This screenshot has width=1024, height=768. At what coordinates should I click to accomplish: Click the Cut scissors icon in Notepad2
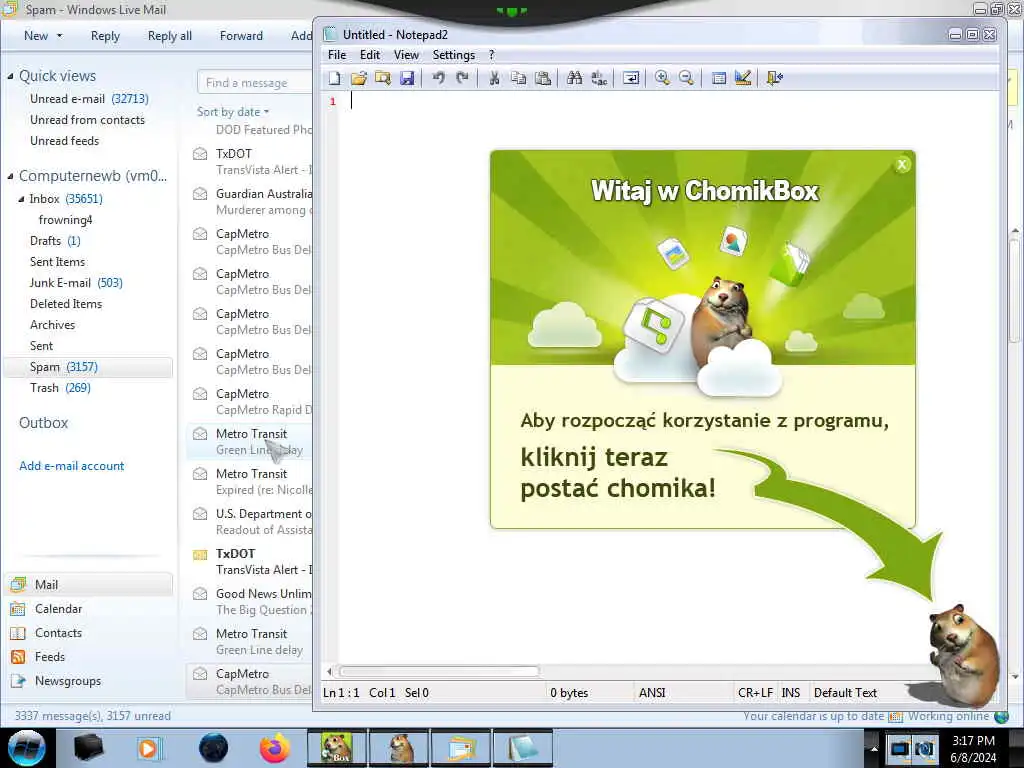point(494,78)
